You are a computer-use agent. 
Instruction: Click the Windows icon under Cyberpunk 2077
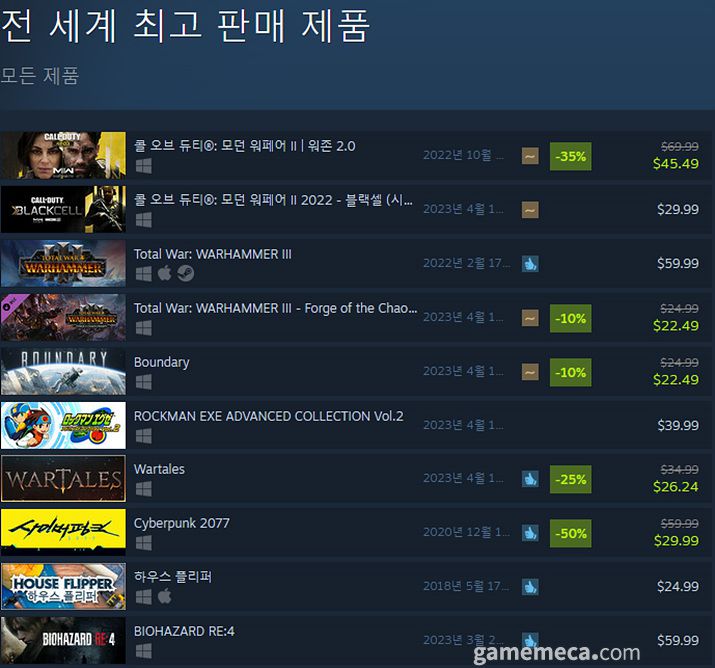pos(144,543)
